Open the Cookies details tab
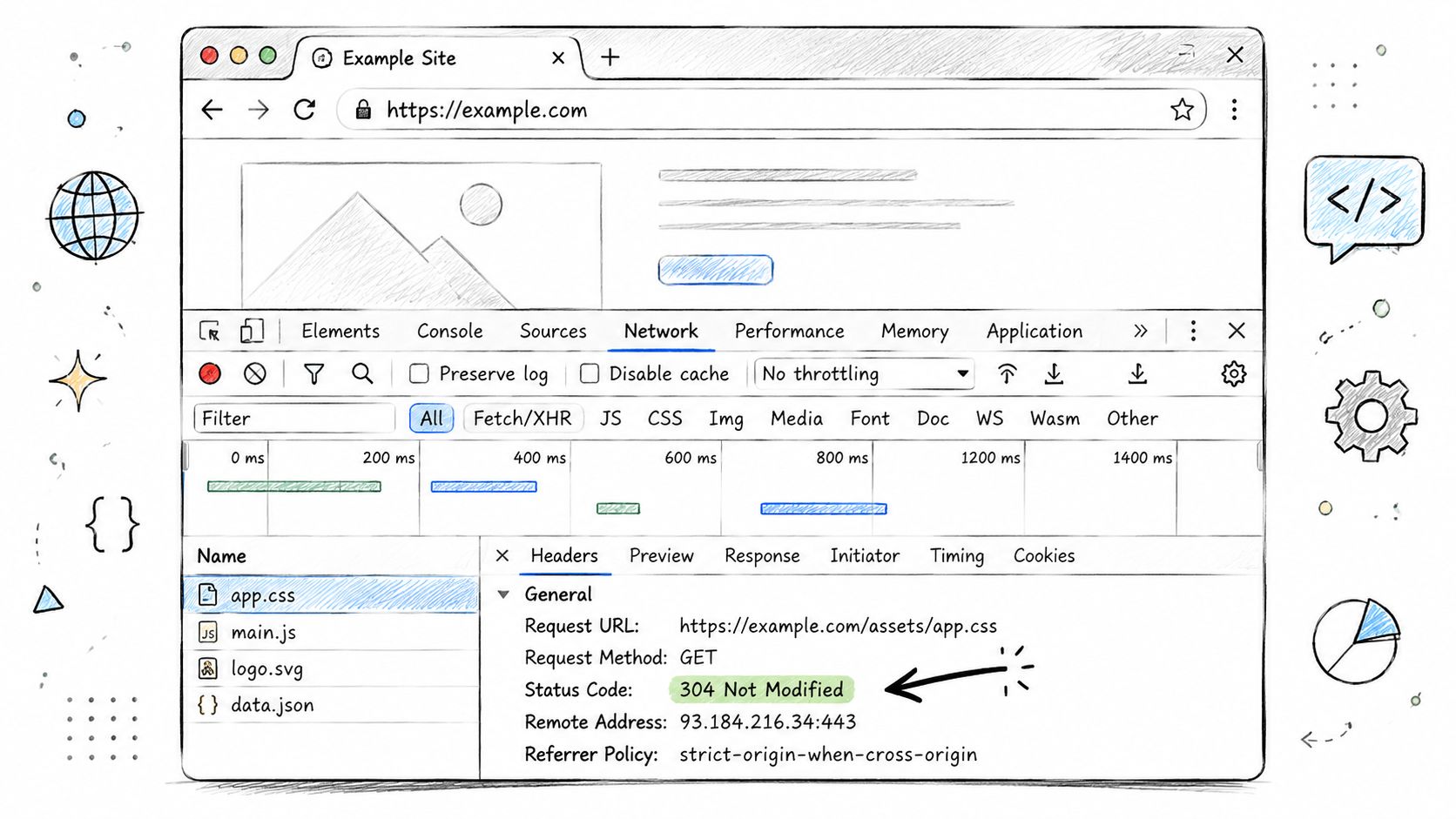This screenshot has height=819, width=1456. pyautogui.click(x=1044, y=555)
